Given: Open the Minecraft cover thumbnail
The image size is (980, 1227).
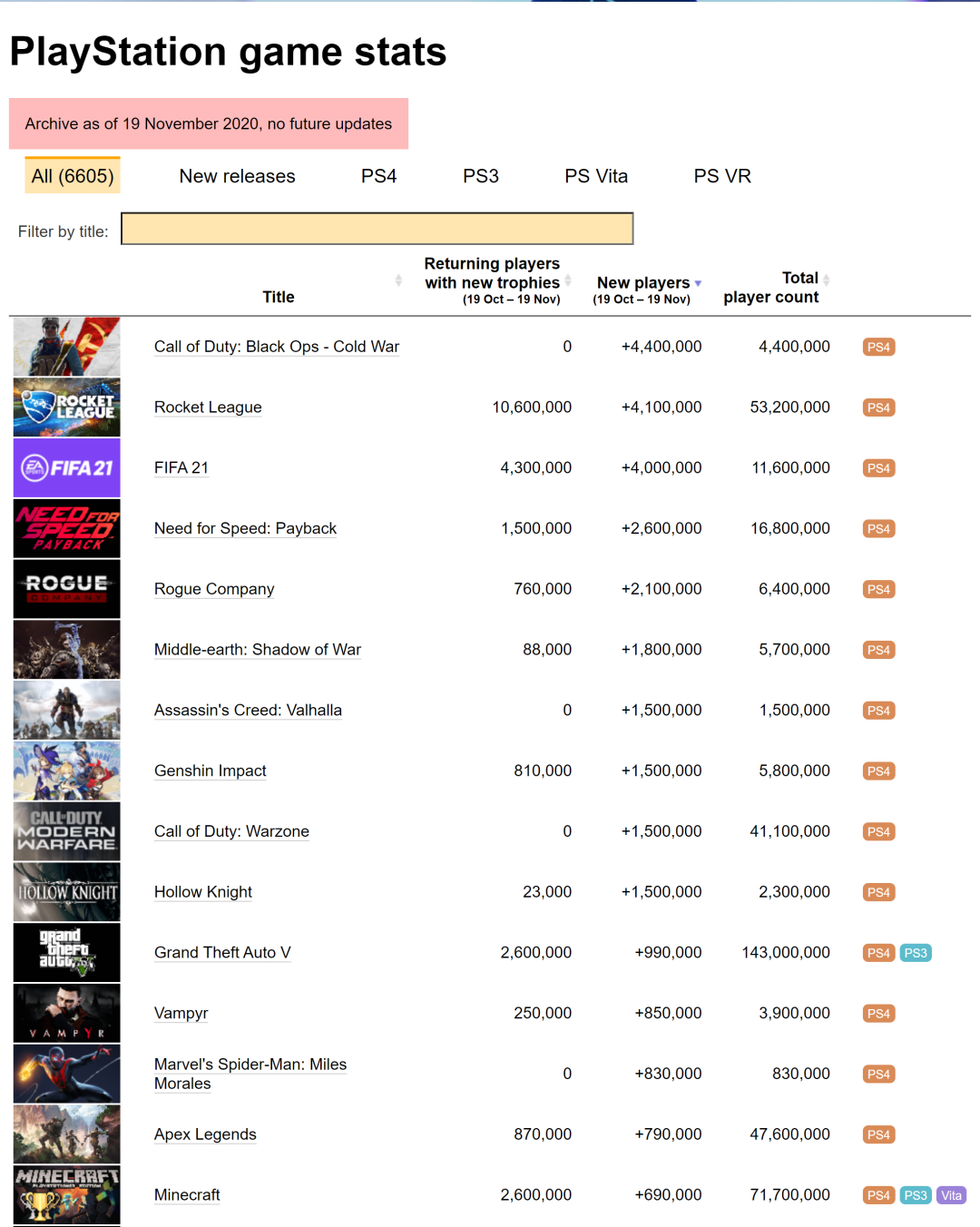Looking at the screenshot, I should (67, 1195).
